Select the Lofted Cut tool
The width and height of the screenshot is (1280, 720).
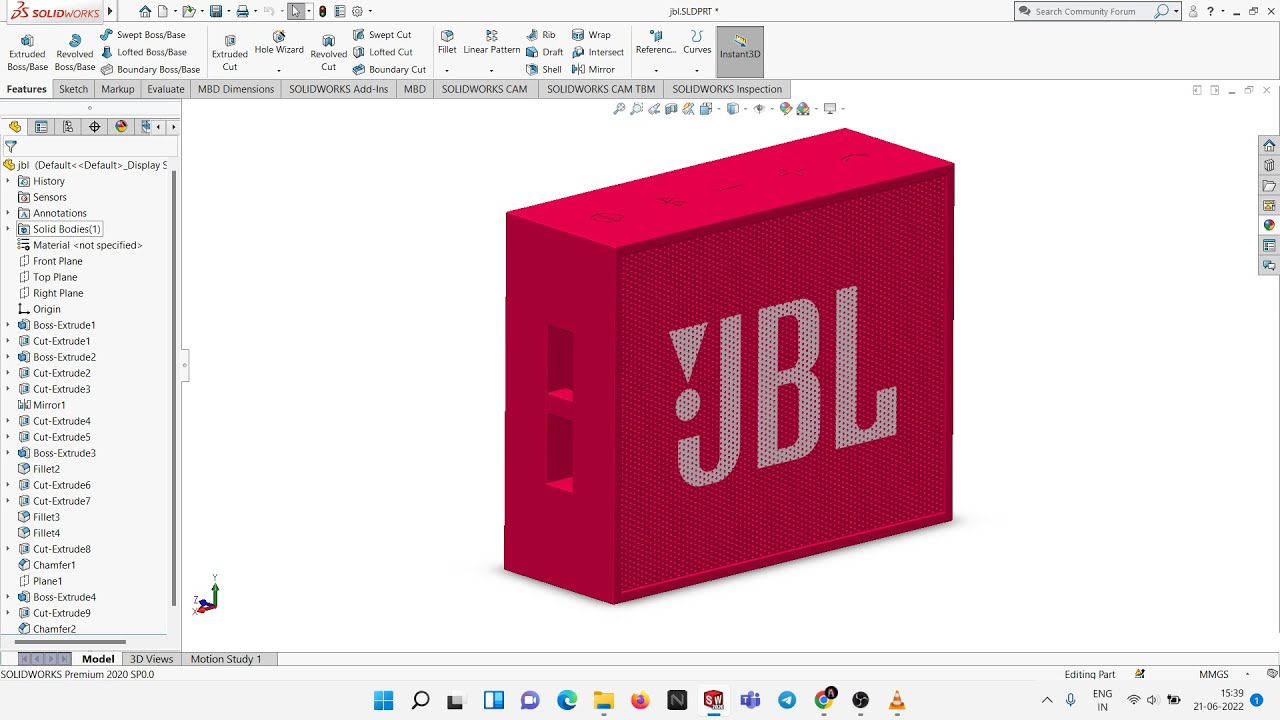[x=383, y=52]
